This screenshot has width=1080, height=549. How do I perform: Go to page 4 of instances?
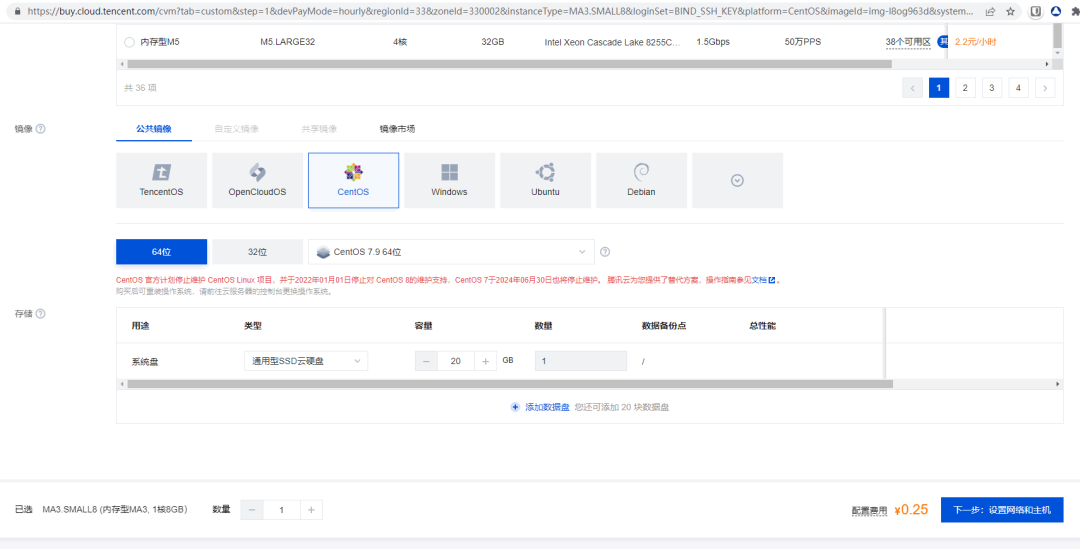point(1018,87)
